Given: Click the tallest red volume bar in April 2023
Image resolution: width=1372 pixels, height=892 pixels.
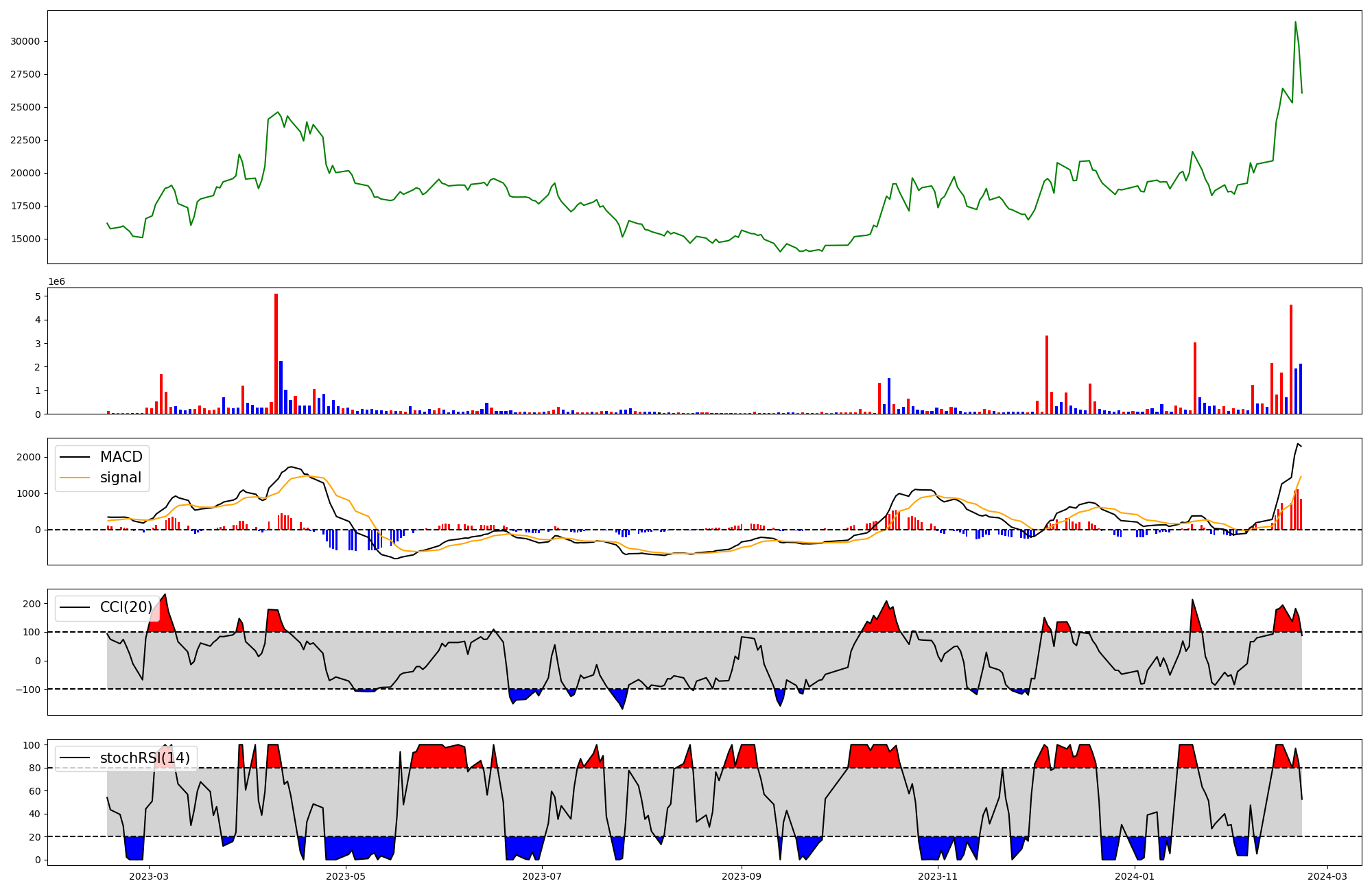Looking at the screenshot, I should (276, 353).
